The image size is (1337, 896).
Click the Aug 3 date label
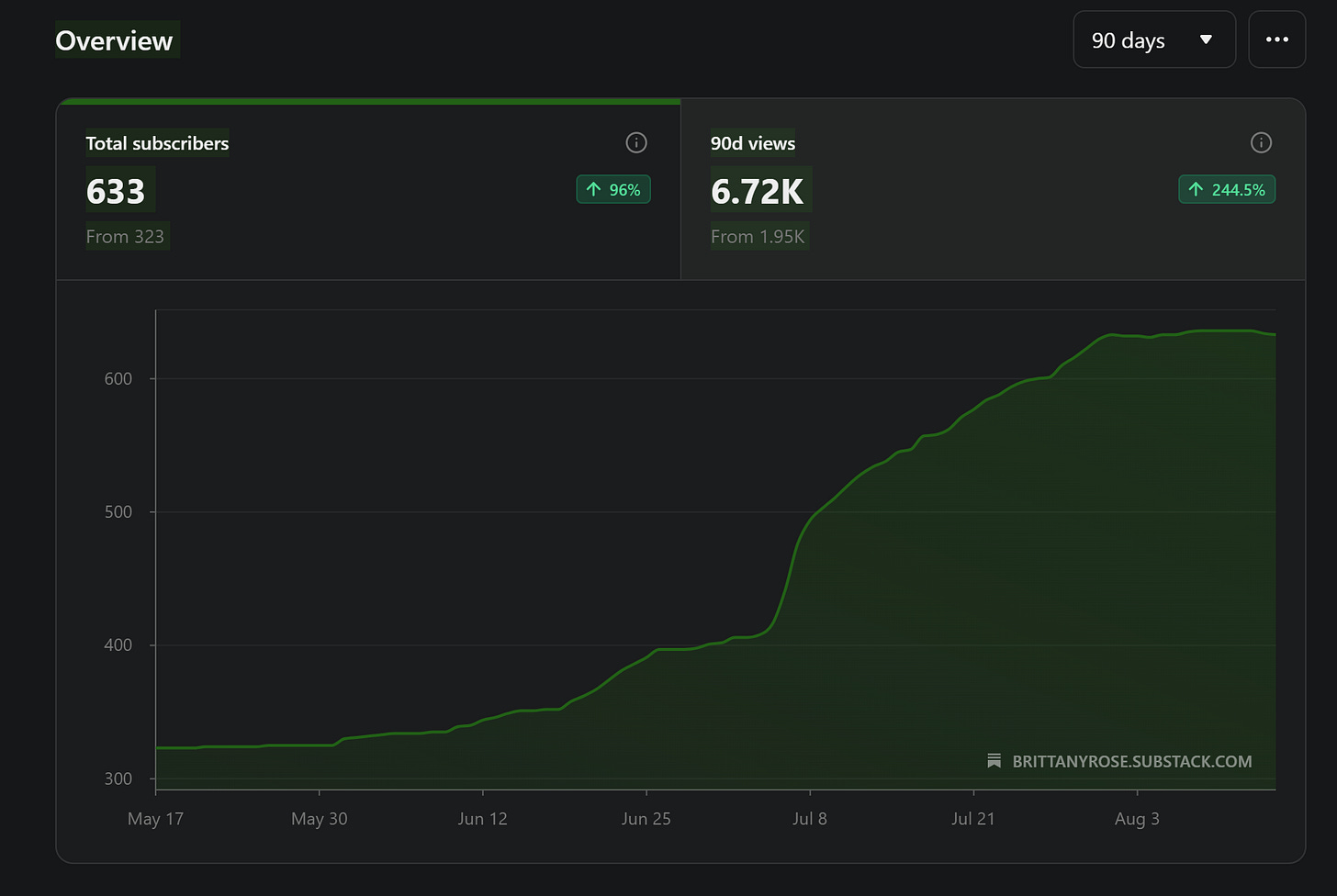1137,819
